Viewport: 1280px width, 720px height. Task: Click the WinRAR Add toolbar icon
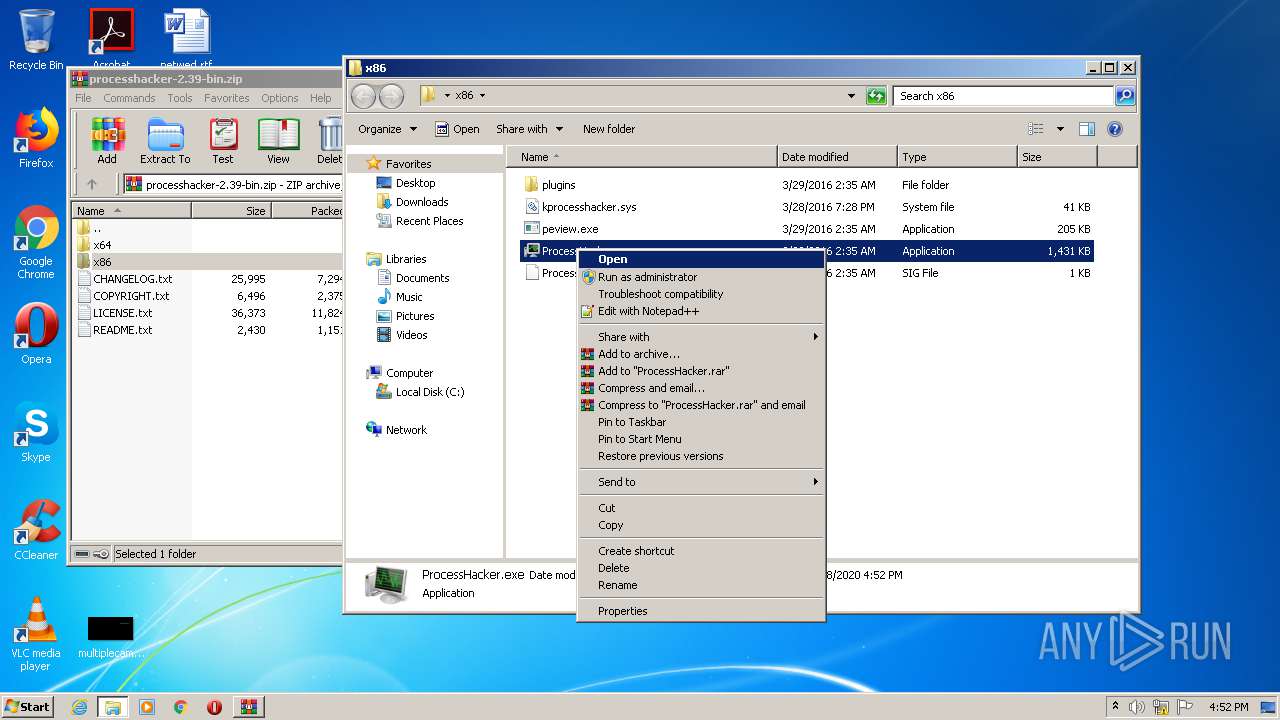coord(107,141)
